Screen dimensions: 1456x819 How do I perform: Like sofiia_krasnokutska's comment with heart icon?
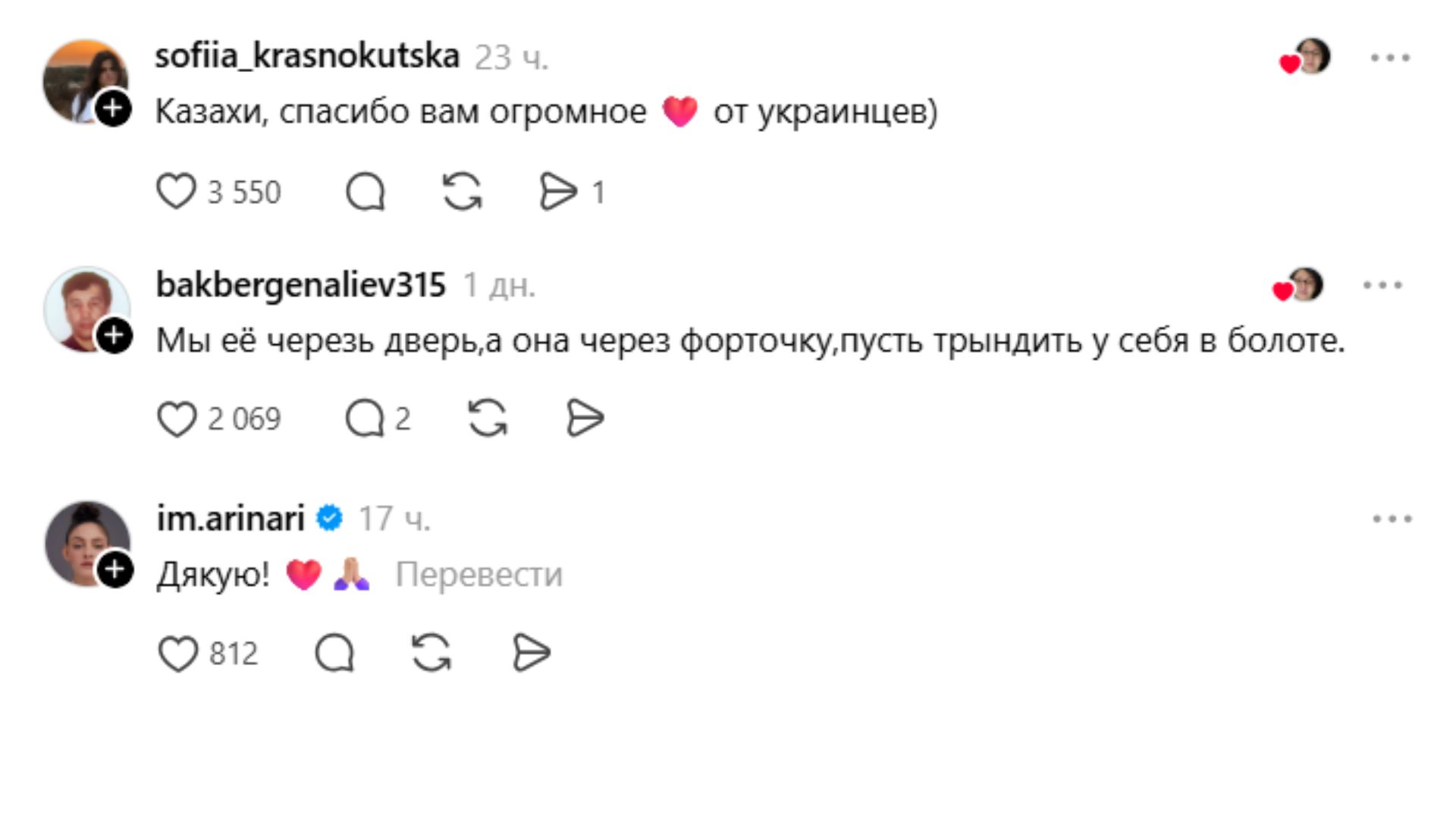(x=176, y=191)
